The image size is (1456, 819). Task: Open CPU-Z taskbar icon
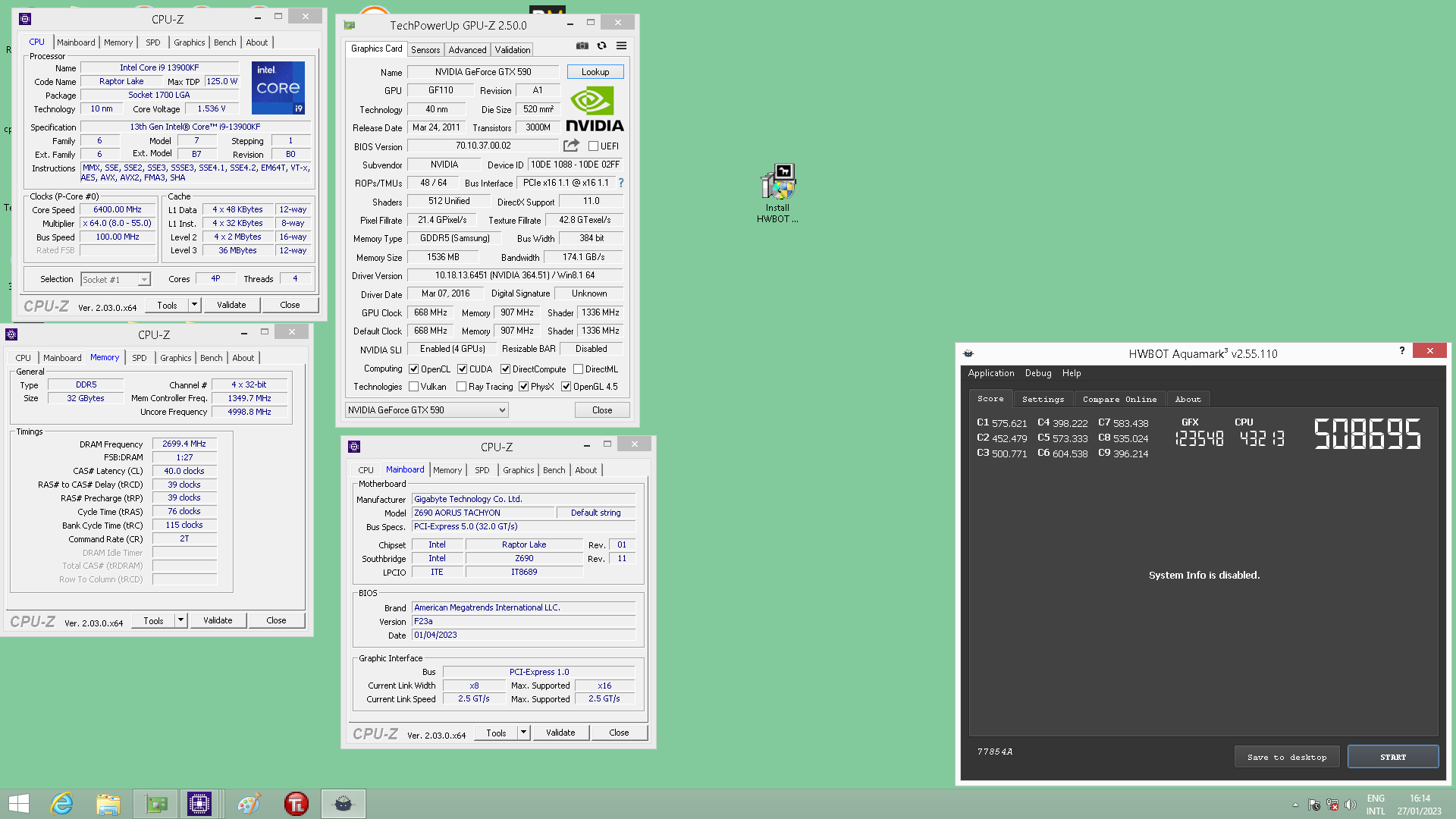tap(199, 804)
